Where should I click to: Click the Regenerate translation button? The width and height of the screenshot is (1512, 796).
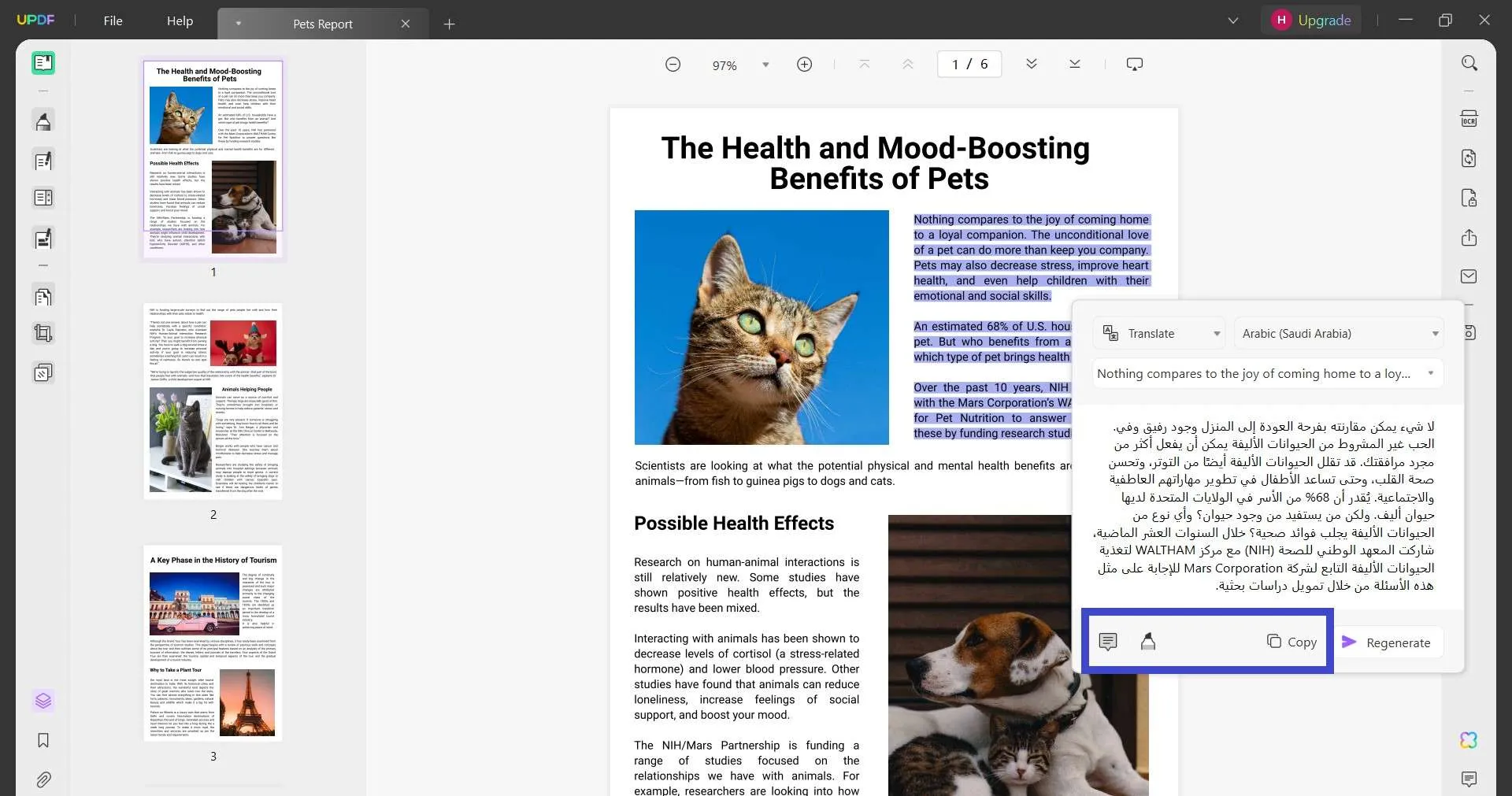[x=1388, y=642]
